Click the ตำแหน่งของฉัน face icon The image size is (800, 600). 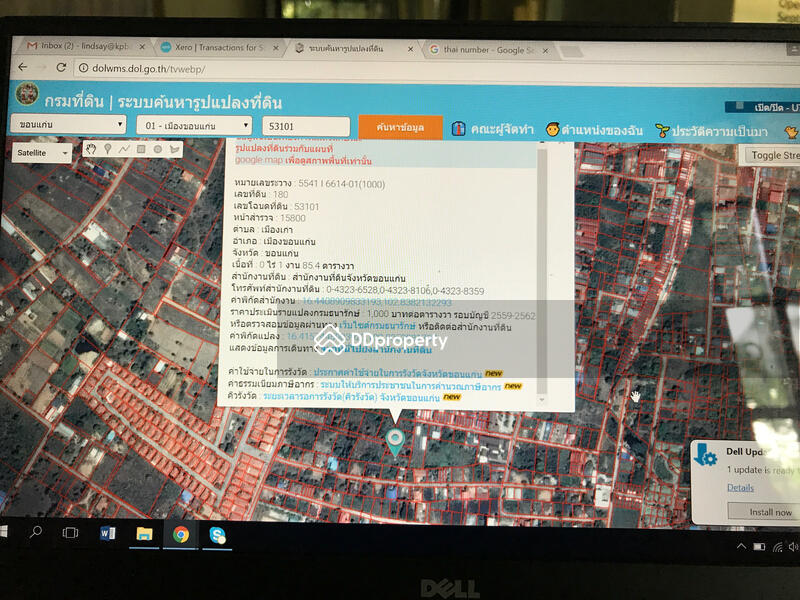[x=553, y=130]
